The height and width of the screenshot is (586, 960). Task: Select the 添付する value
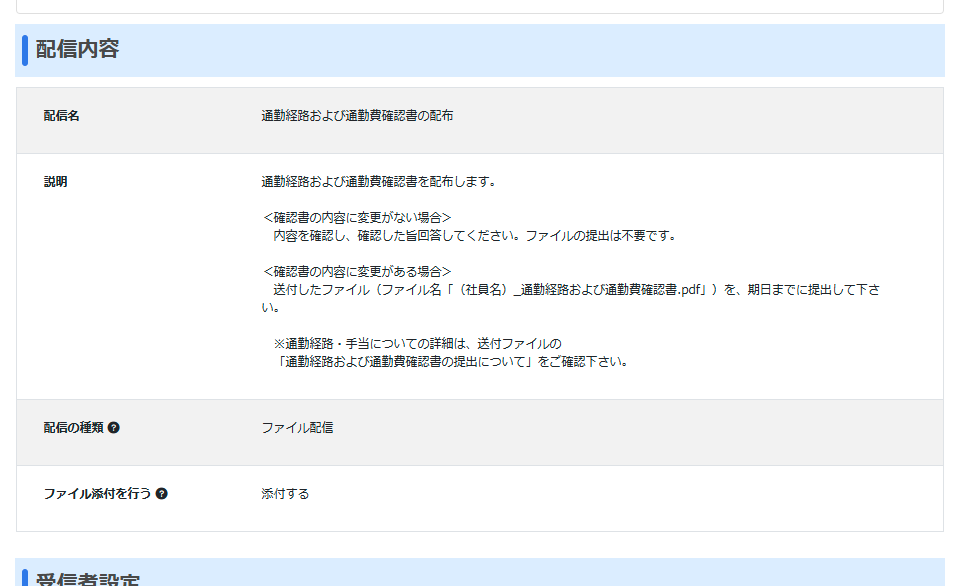tap(285, 494)
